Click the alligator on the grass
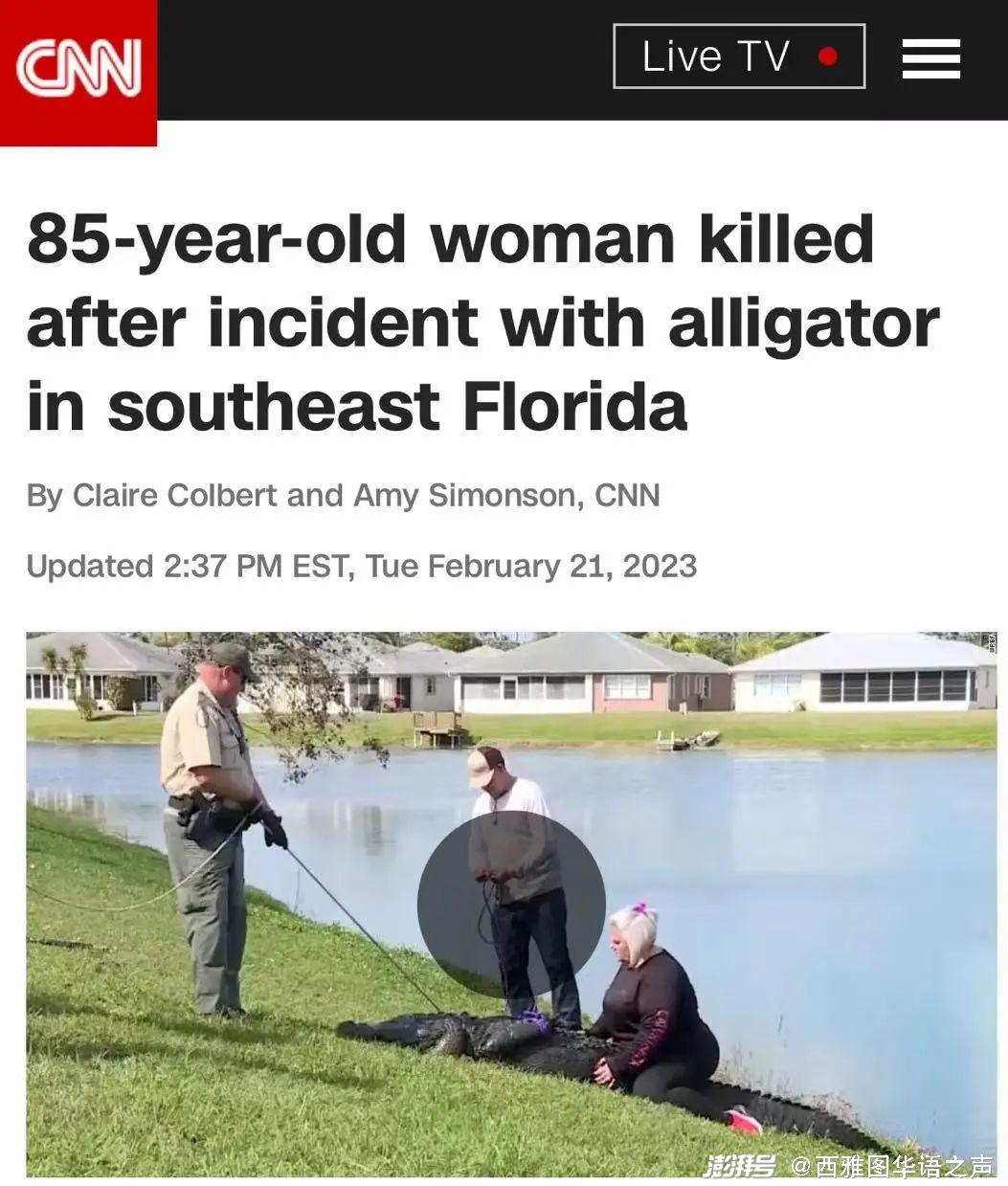Screen dimensions: 1008x1186 613,1072
